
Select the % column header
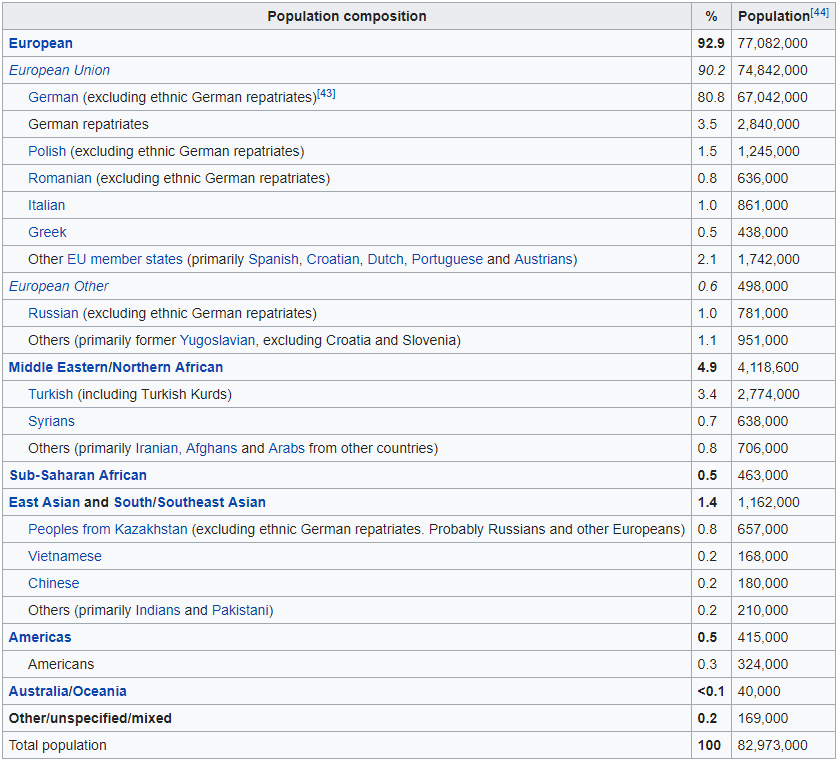tap(711, 17)
